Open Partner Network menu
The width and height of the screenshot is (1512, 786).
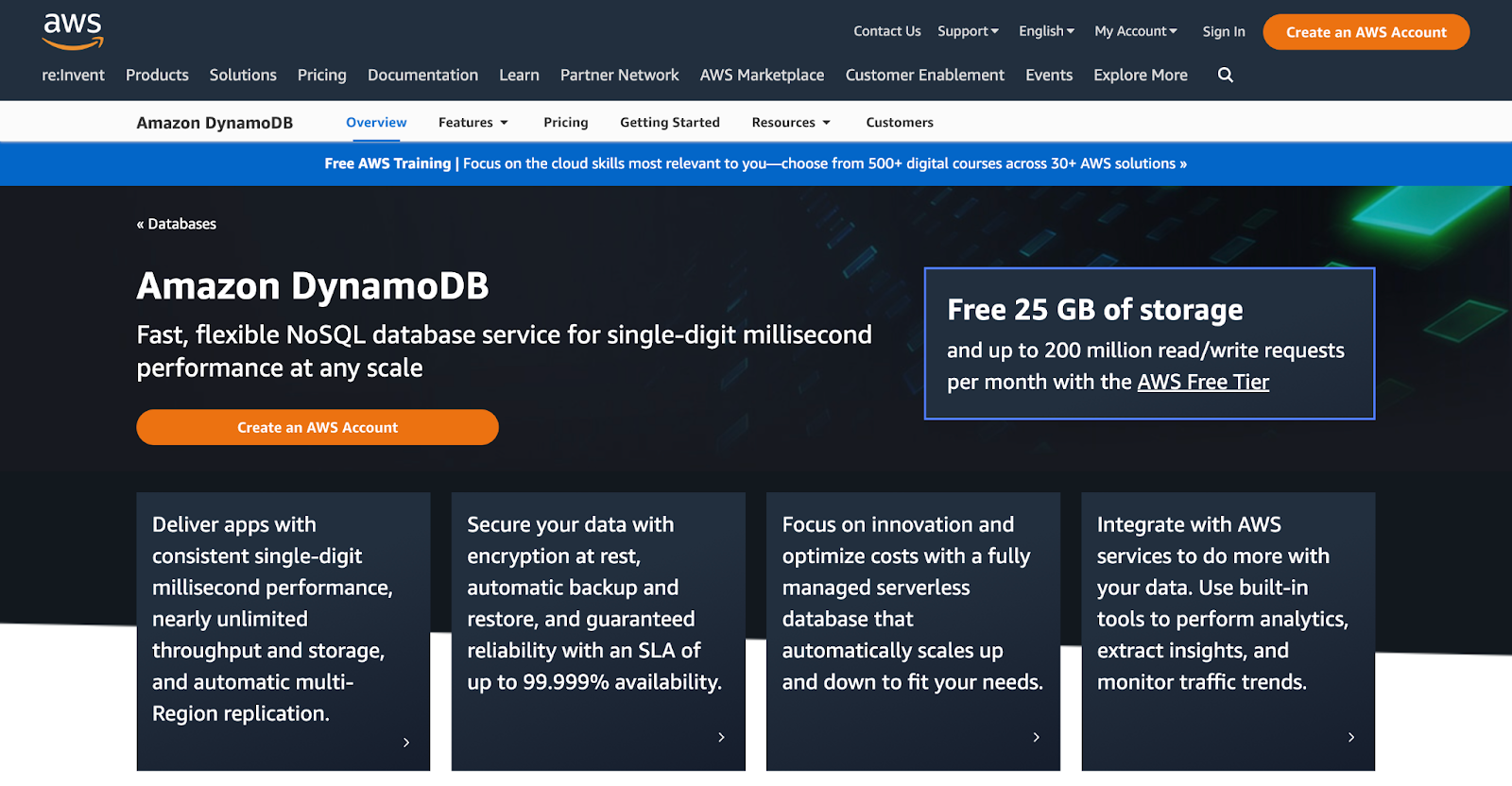click(x=619, y=75)
